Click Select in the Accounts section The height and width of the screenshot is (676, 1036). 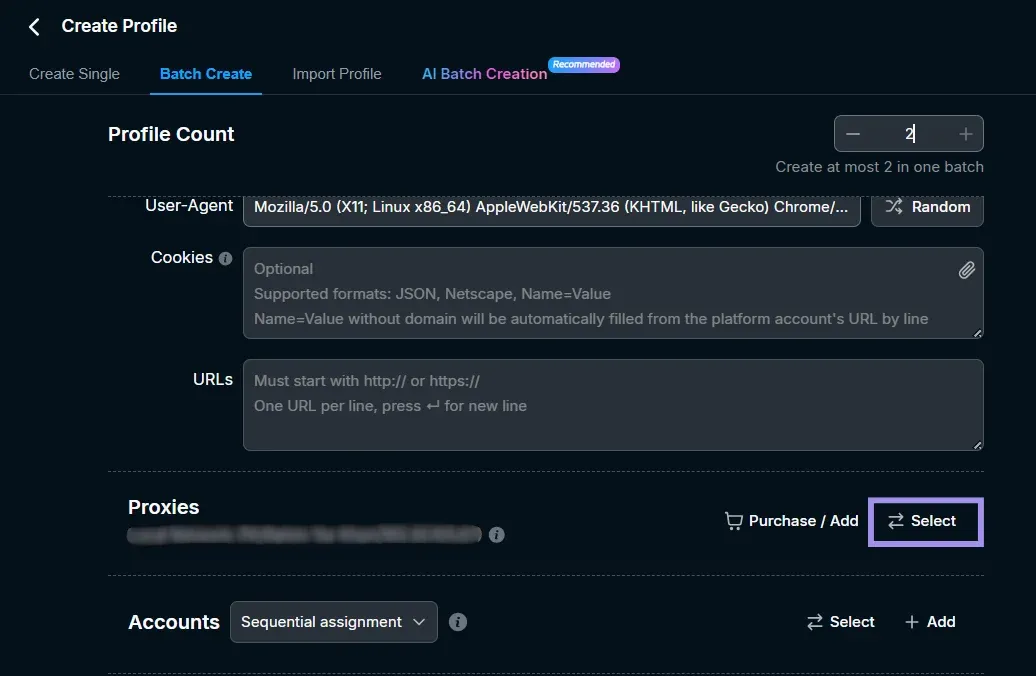(x=840, y=622)
